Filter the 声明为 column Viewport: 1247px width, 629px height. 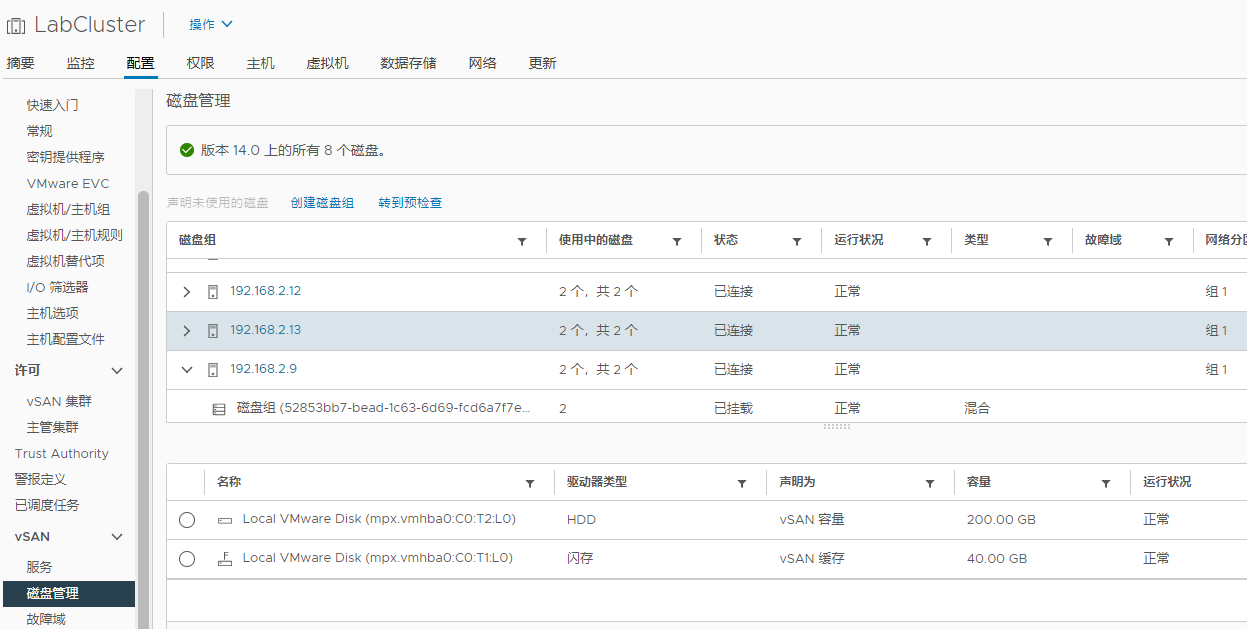(930, 484)
